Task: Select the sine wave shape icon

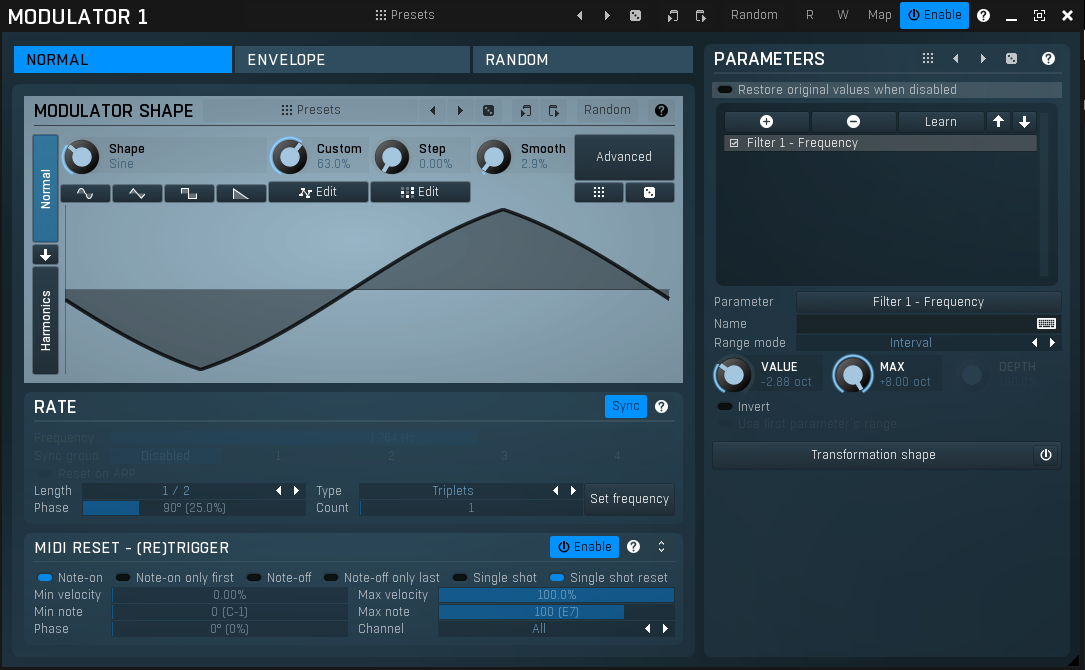Action: (85, 193)
